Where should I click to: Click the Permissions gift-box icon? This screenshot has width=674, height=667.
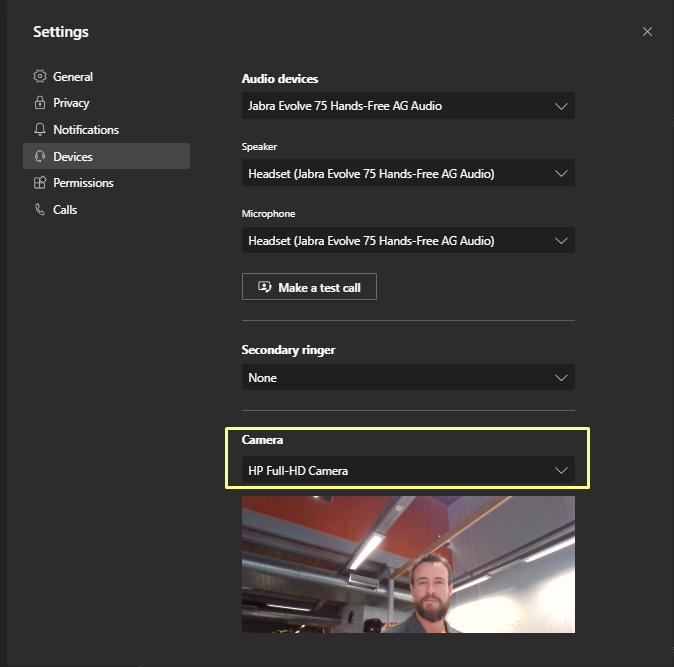(x=40, y=183)
